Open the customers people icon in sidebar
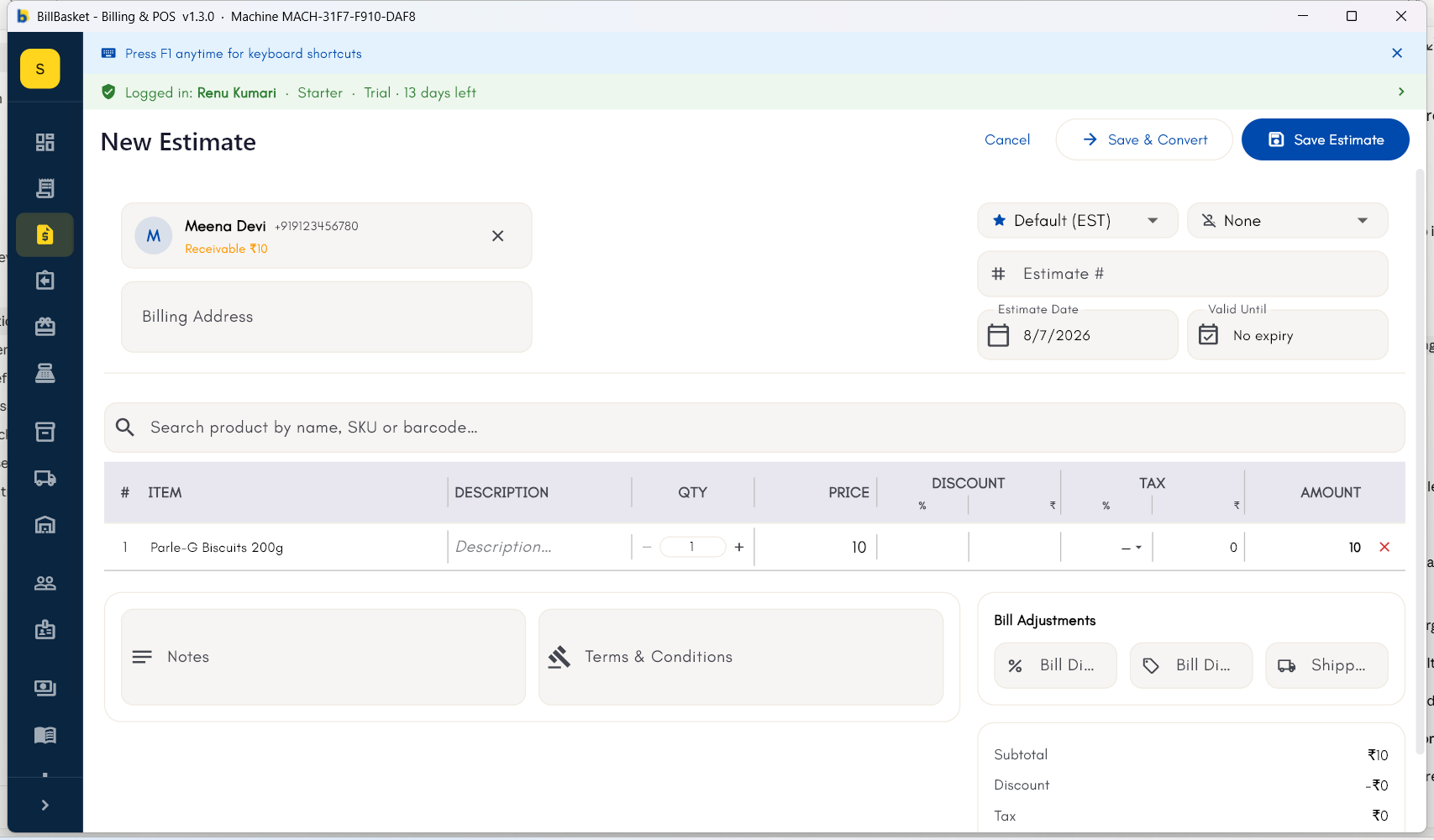Screen dimensions: 1434x840 [45, 583]
